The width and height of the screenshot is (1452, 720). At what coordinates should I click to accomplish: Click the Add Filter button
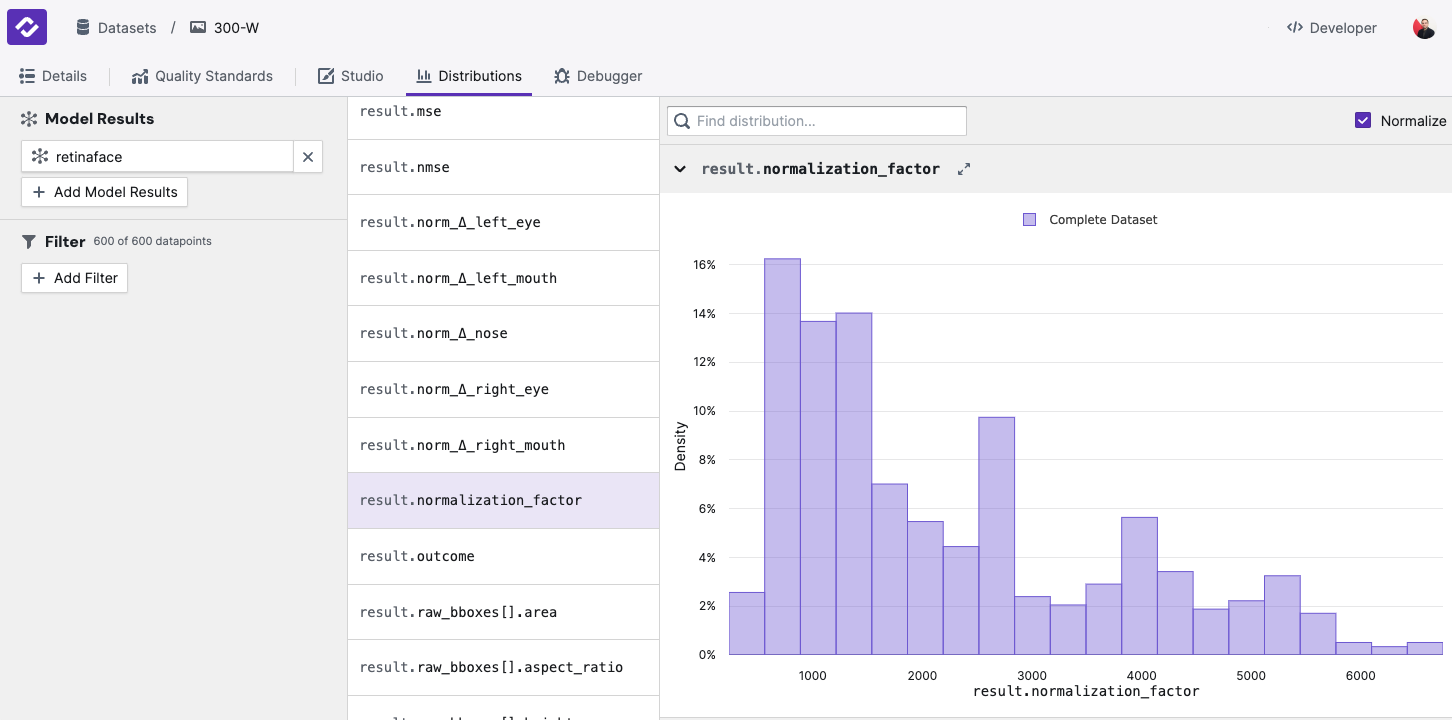tap(74, 278)
